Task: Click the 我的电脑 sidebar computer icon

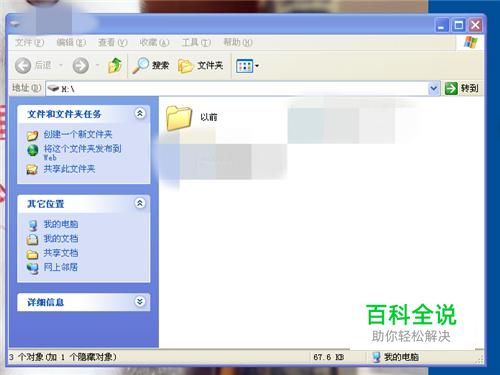Action: click(x=33, y=225)
